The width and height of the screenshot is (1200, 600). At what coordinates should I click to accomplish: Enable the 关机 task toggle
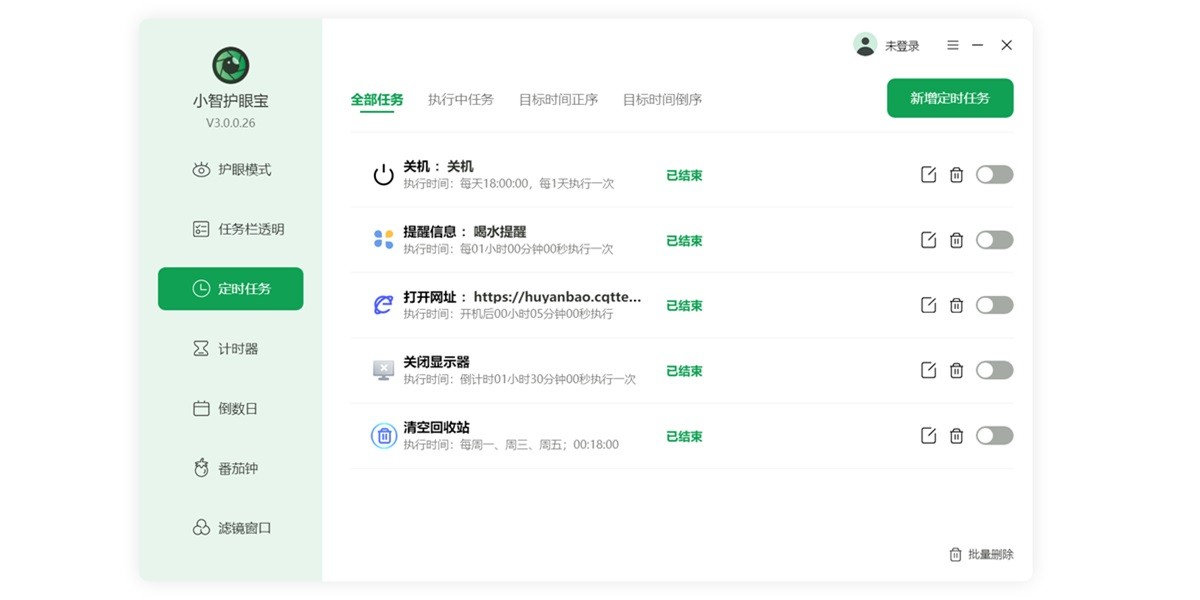click(x=994, y=174)
